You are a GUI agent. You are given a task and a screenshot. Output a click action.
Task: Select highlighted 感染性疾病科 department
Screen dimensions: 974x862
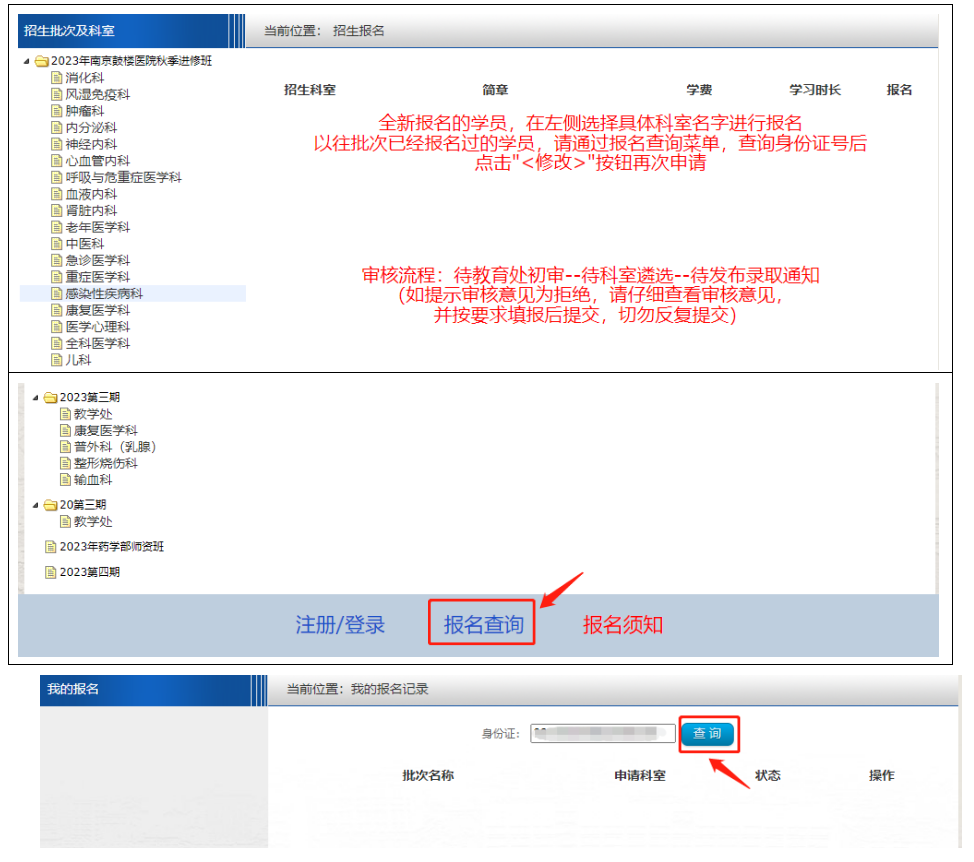104,293
